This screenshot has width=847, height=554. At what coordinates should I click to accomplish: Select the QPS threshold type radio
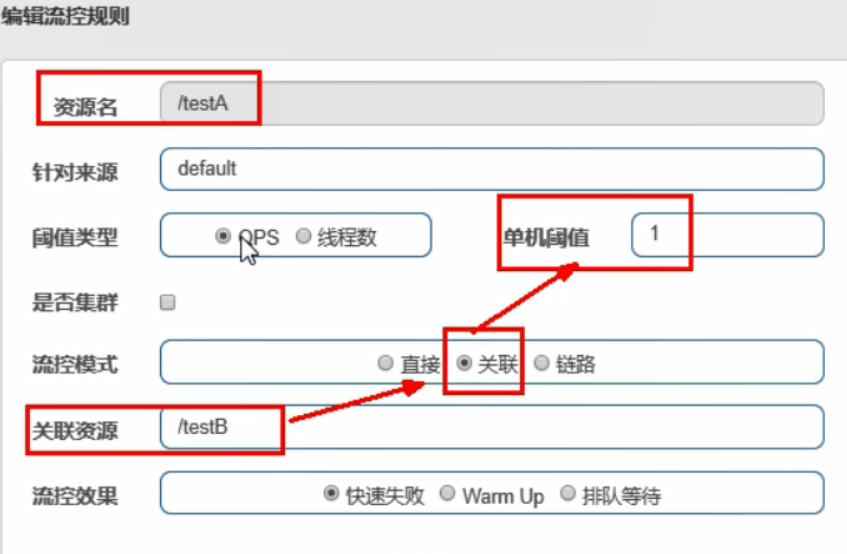pyautogui.click(x=223, y=236)
